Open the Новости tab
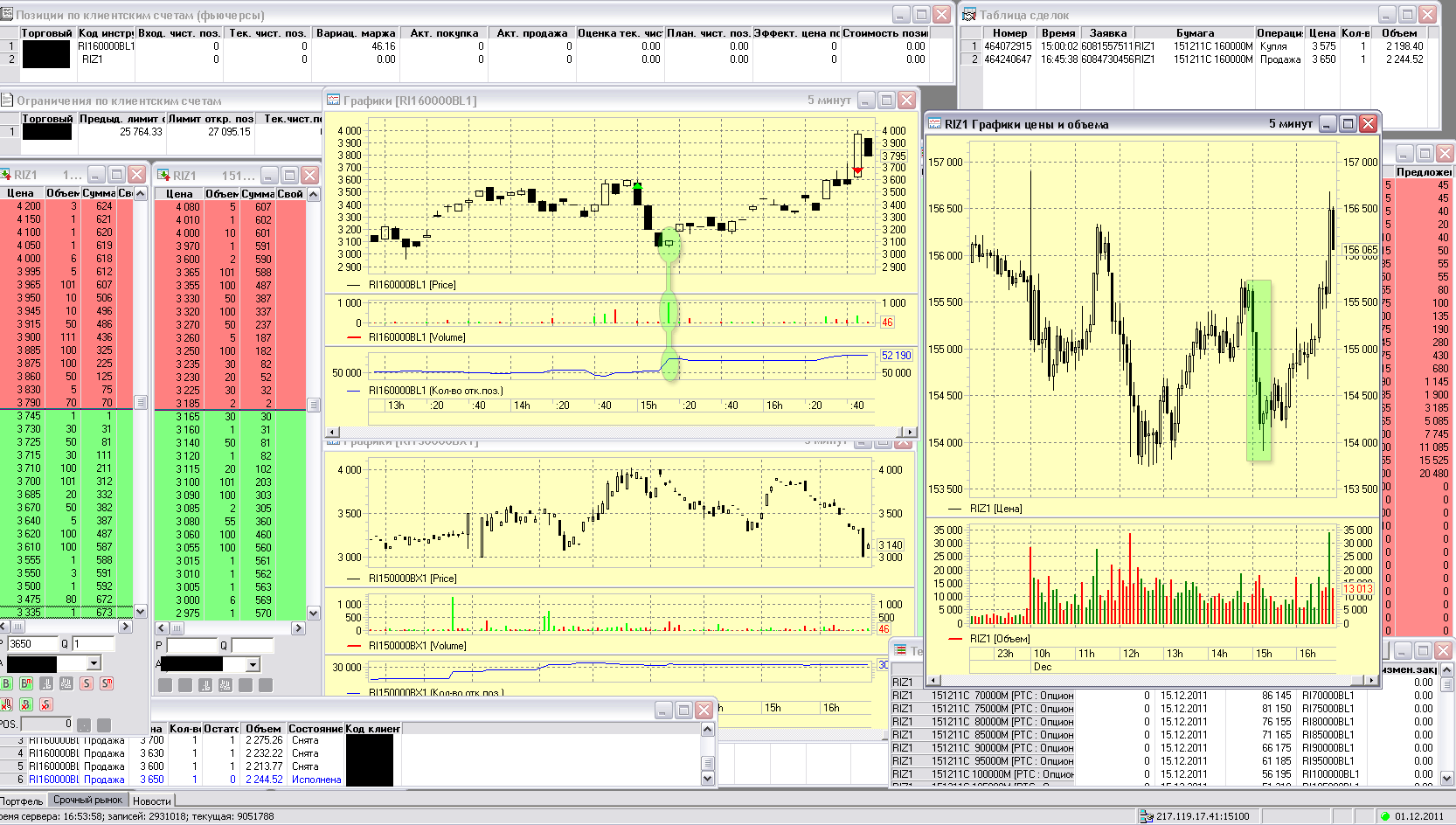Screen dimensions: 1456x825 click(x=152, y=801)
